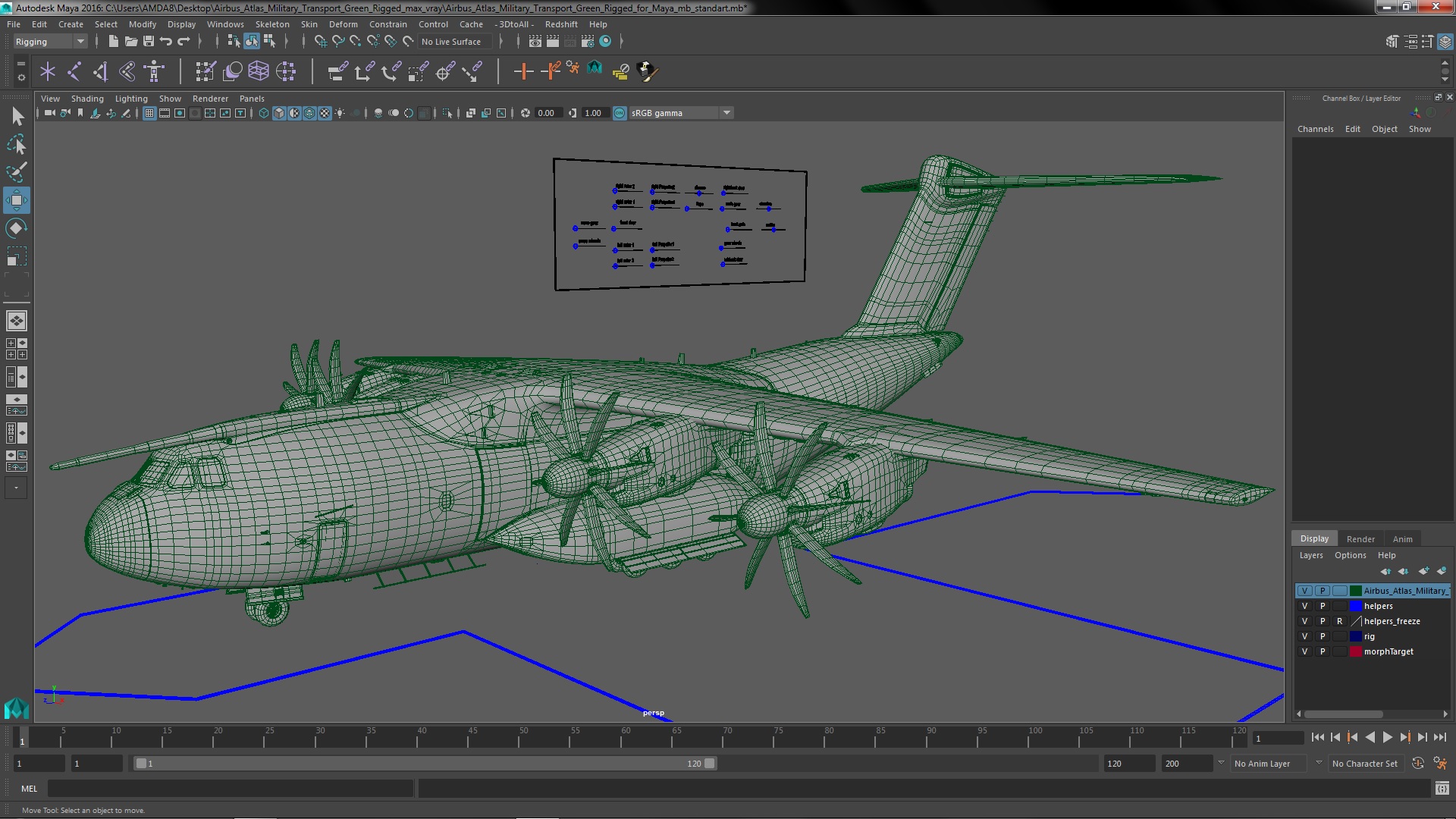Open the shelf options gear menu
The height and width of the screenshot is (819, 1456).
click(x=20, y=77)
